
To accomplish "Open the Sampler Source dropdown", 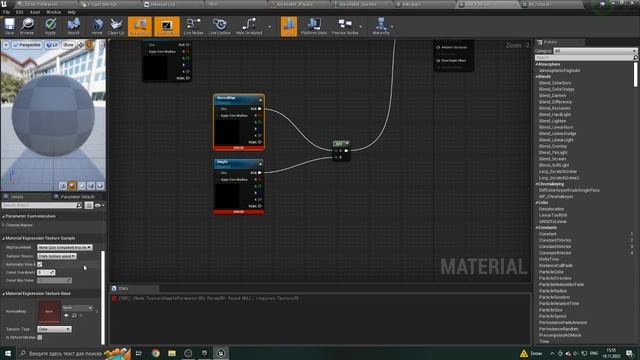I will pos(56,256).
